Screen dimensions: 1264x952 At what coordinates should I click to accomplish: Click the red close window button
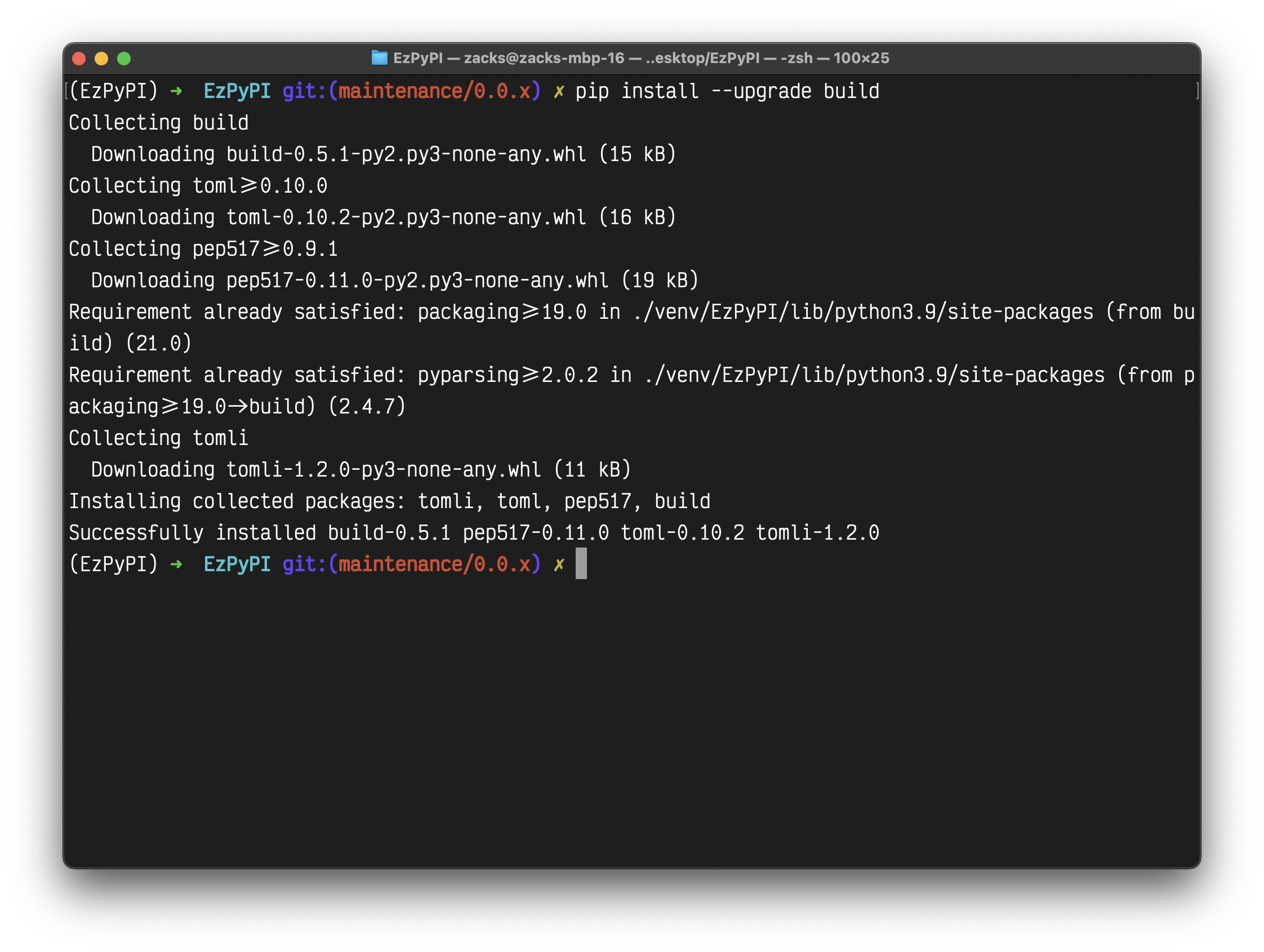click(x=79, y=58)
